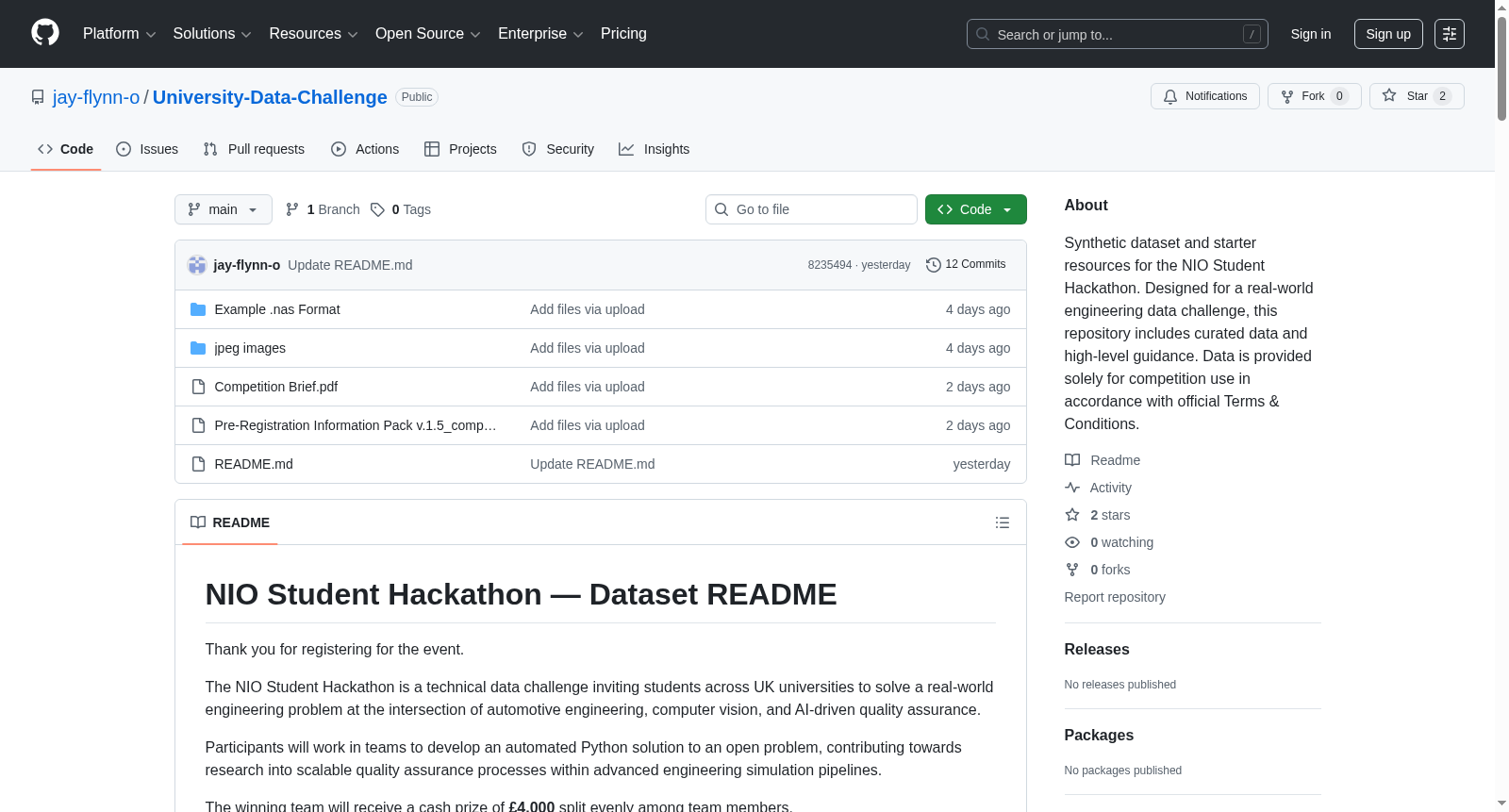View the 1 Branch list
This screenshot has width=1509, height=812.
coord(323,209)
